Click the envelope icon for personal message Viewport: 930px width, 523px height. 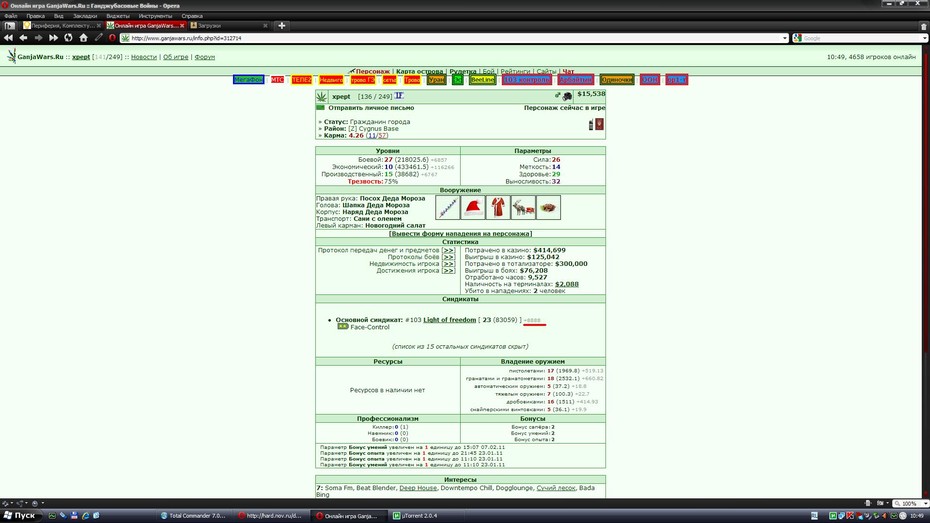pos(320,108)
